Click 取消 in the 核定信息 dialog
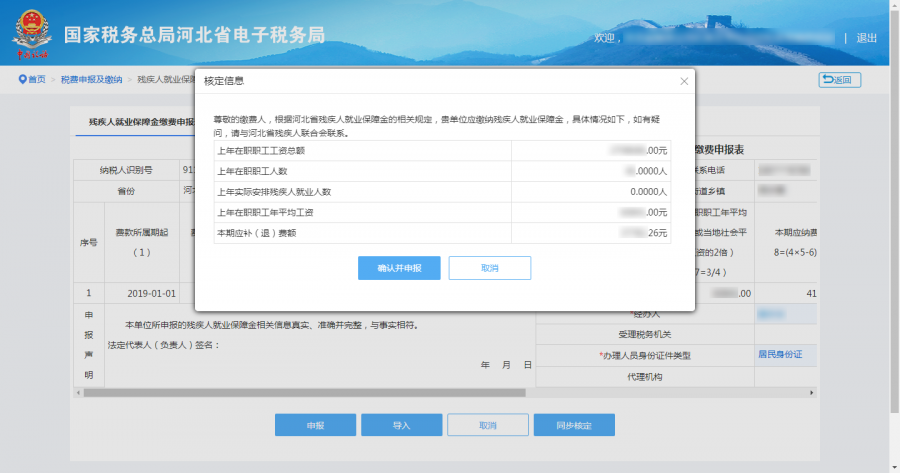The image size is (900, 473). click(x=489, y=268)
